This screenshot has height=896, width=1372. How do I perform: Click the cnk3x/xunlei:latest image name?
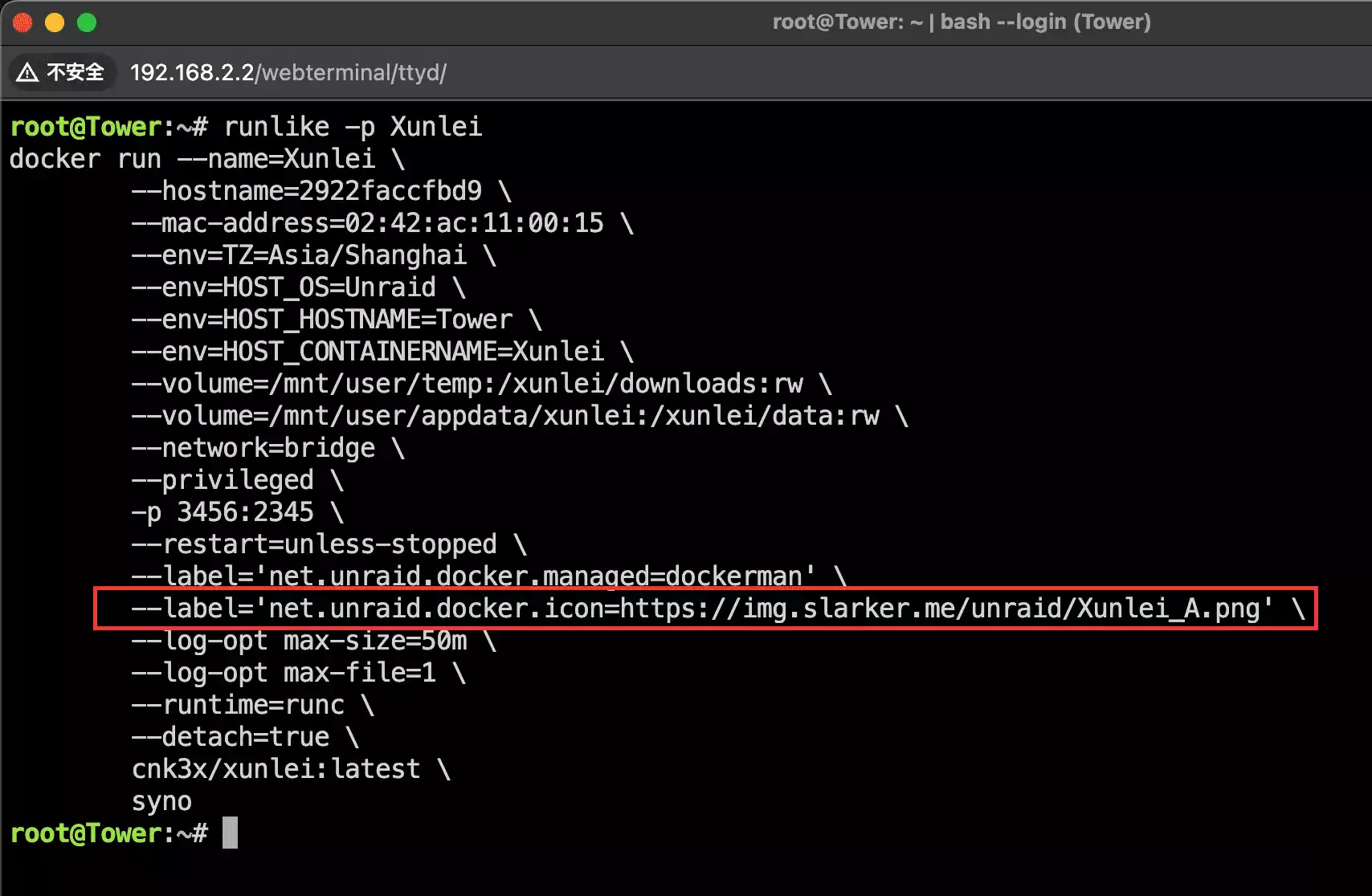[x=276, y=769]
